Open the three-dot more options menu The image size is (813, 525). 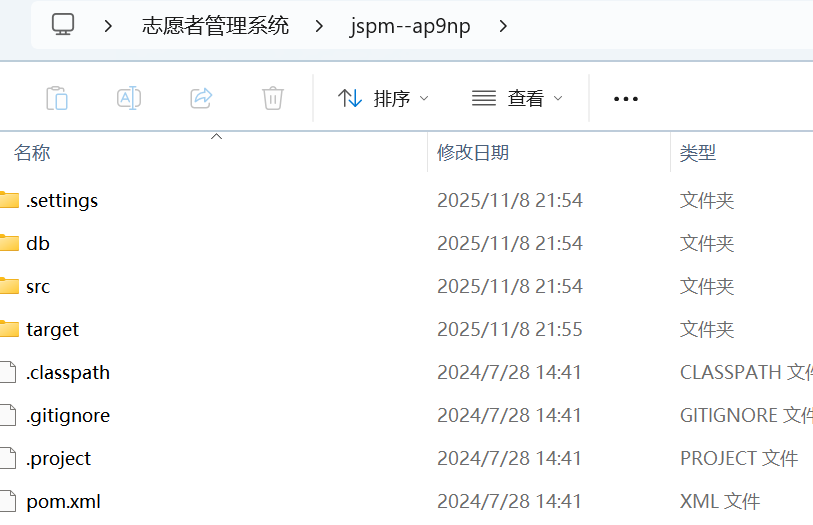626,98
